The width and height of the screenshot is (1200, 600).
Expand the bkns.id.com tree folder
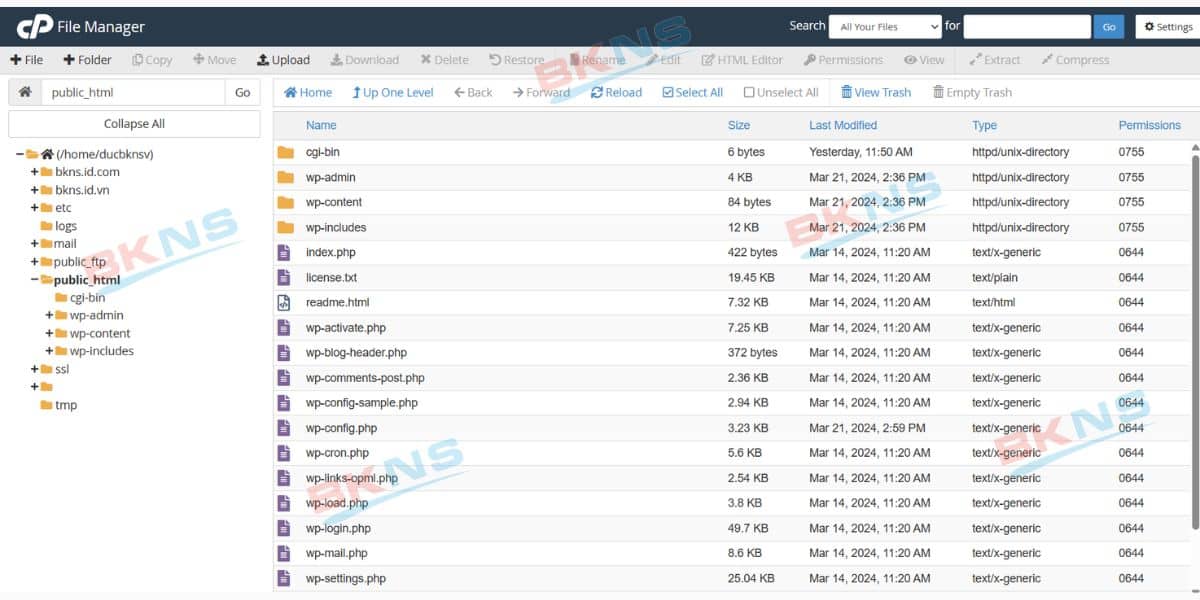34,172
